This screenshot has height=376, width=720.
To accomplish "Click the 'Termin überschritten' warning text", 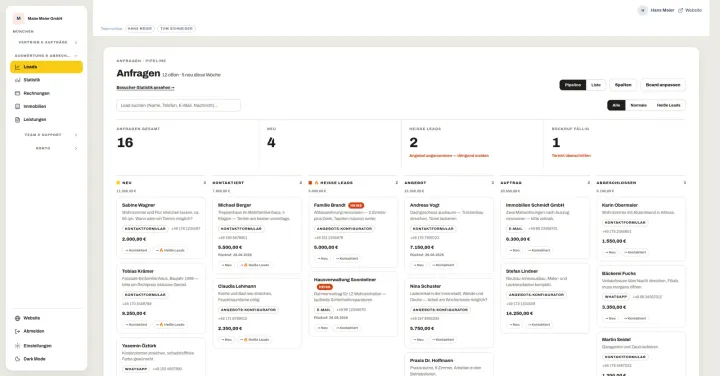I will tap(571, 156).
